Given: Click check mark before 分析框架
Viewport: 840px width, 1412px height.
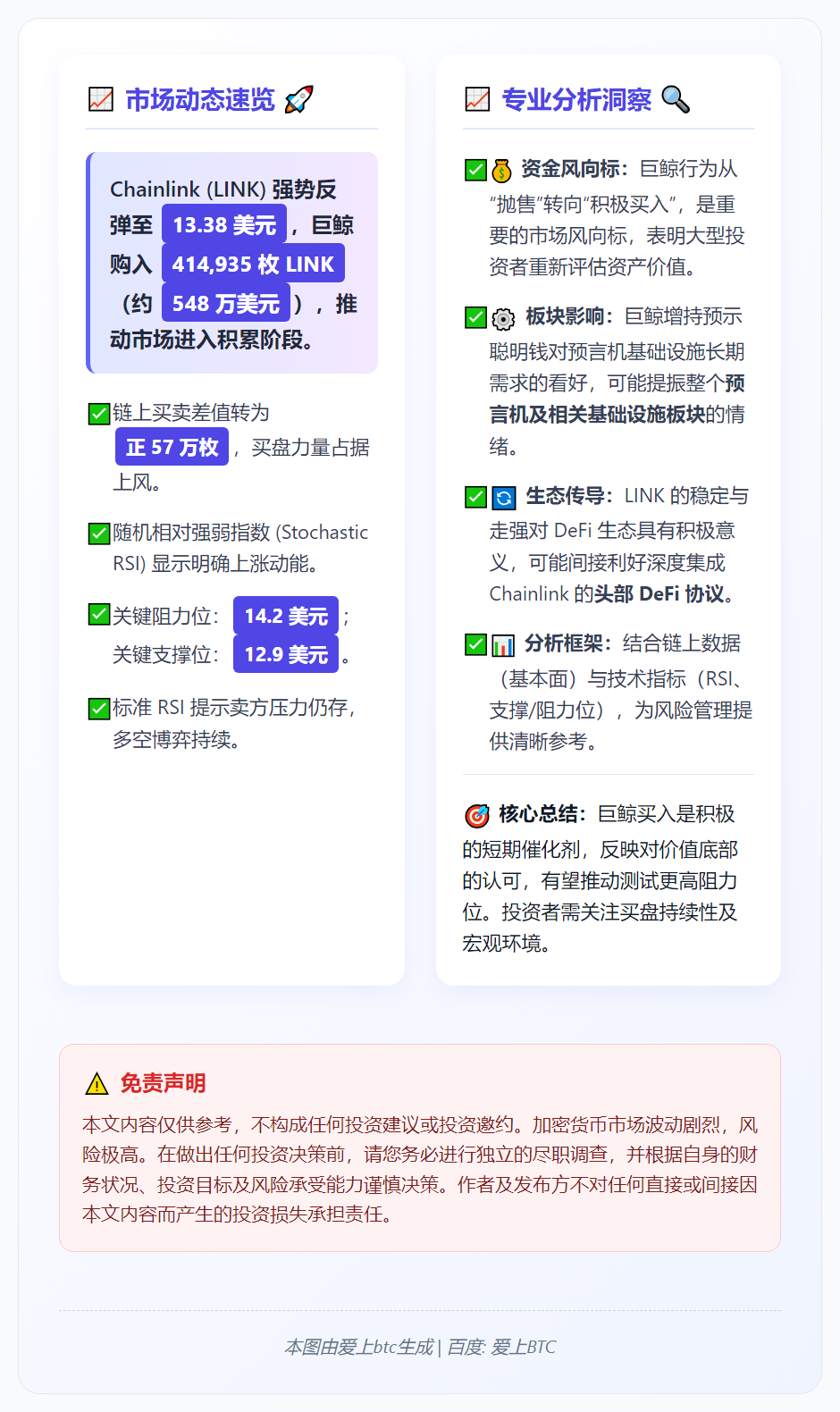Looking at the screenshot, I should point(476,644).
